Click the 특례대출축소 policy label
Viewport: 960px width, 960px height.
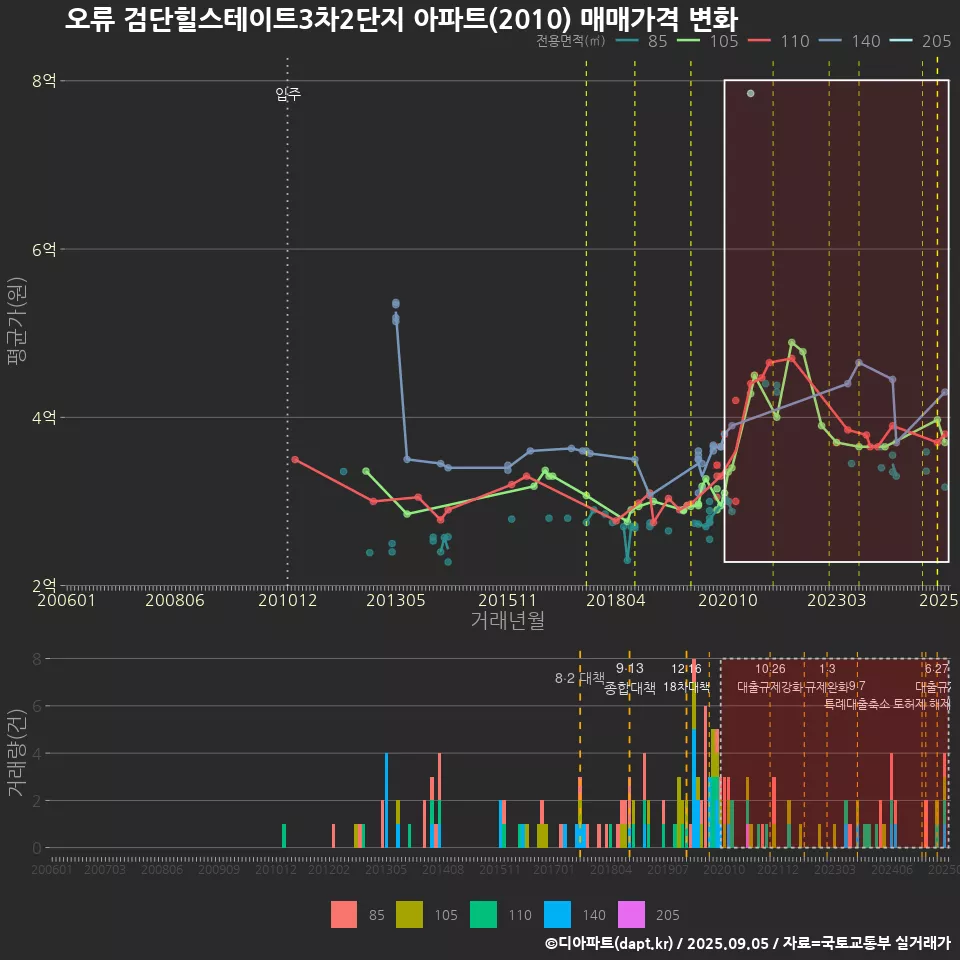(857, 704)
